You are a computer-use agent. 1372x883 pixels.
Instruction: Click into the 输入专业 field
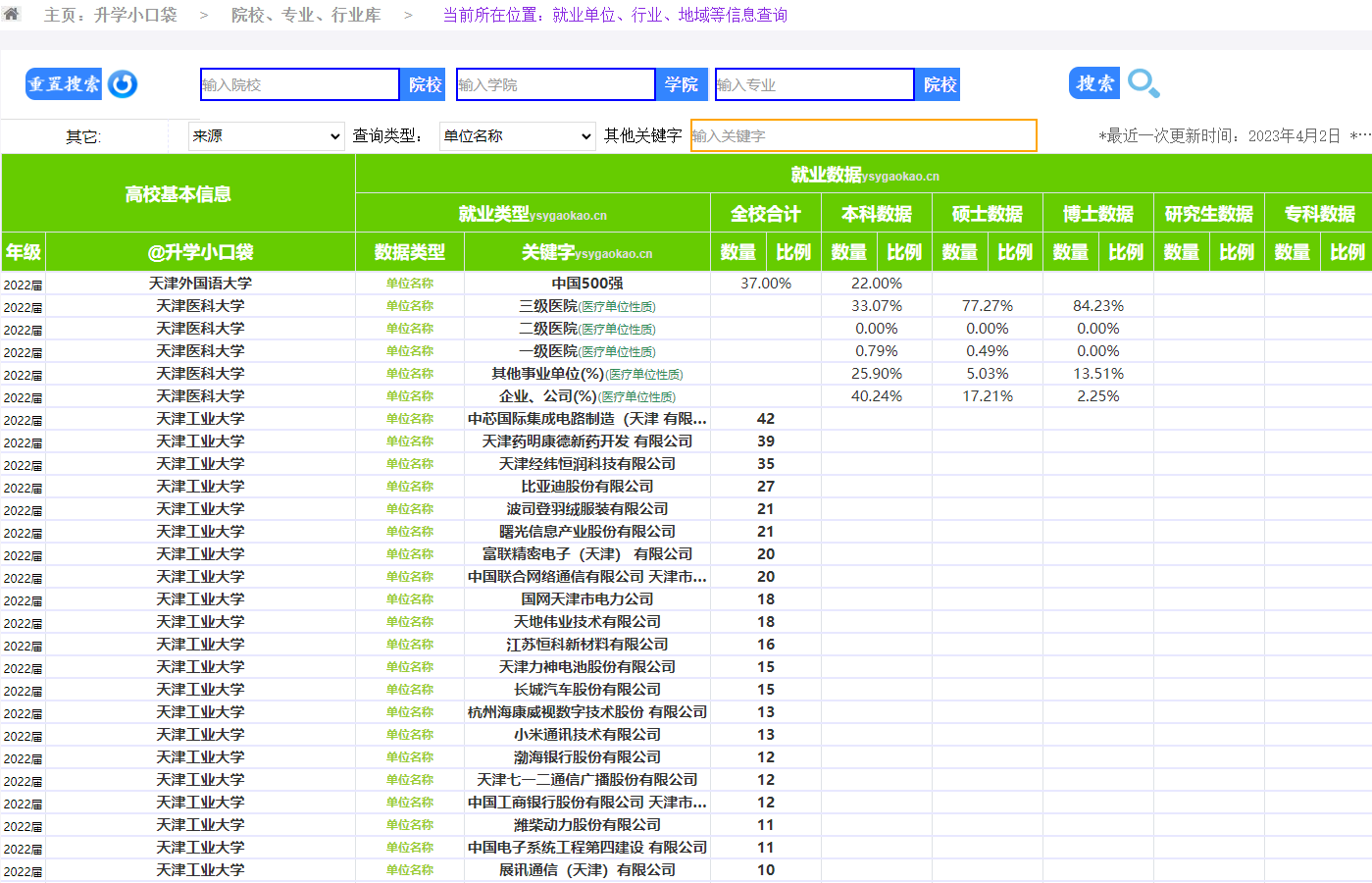tap(814, 84)
